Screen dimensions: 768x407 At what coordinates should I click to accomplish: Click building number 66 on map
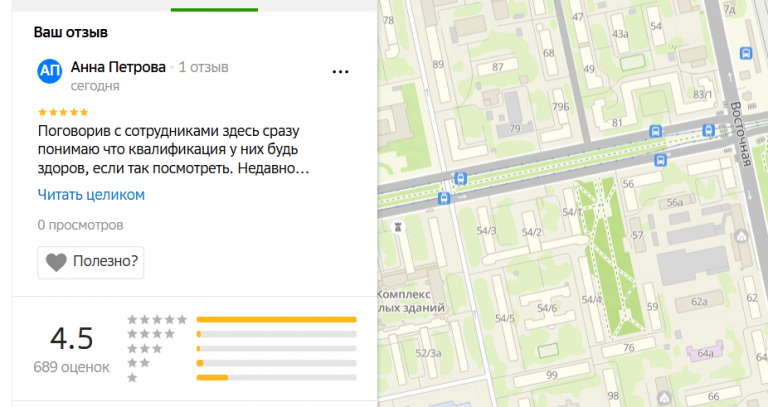tap(713, 396)
